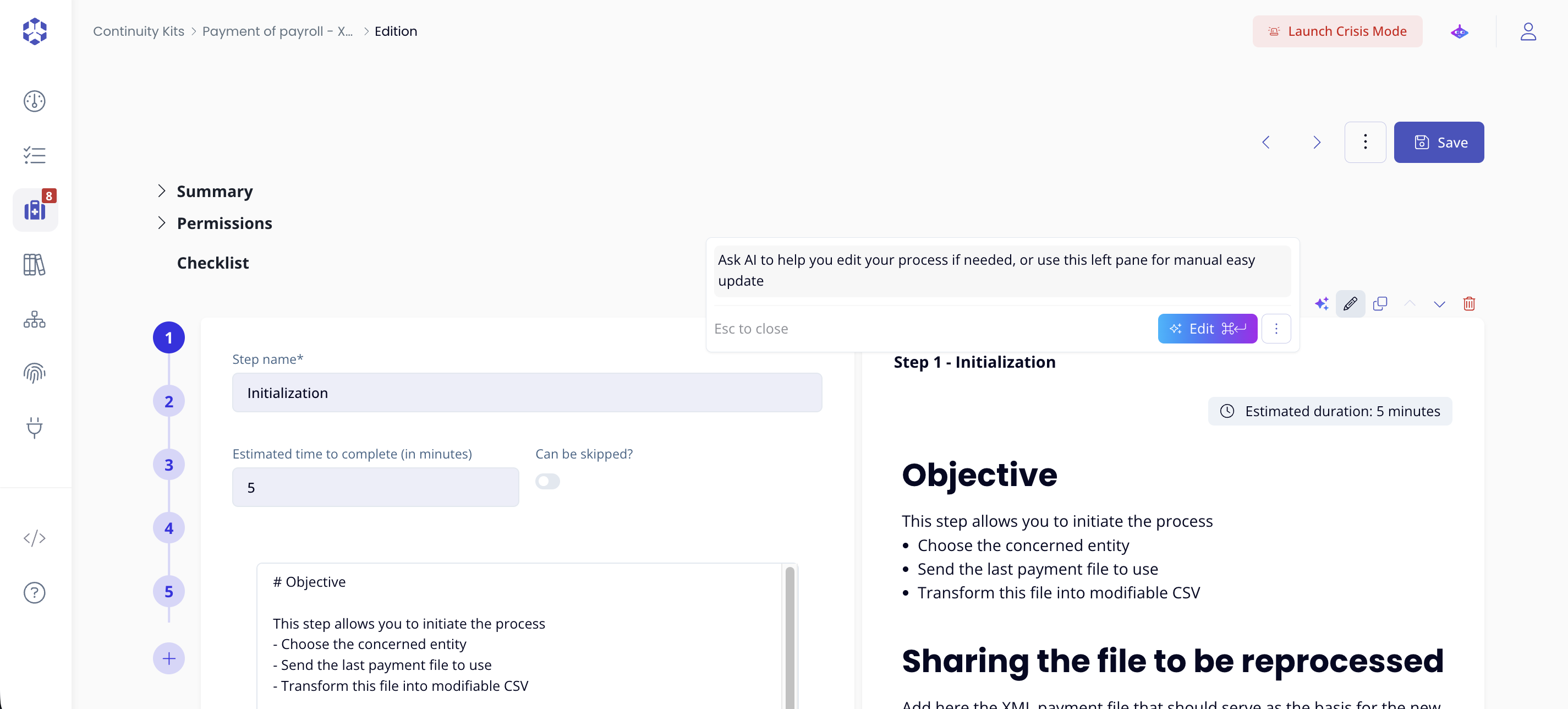Click inside the Ask AI prompt field
This screenshot has height=709, width=1568.
point(1002,270)
